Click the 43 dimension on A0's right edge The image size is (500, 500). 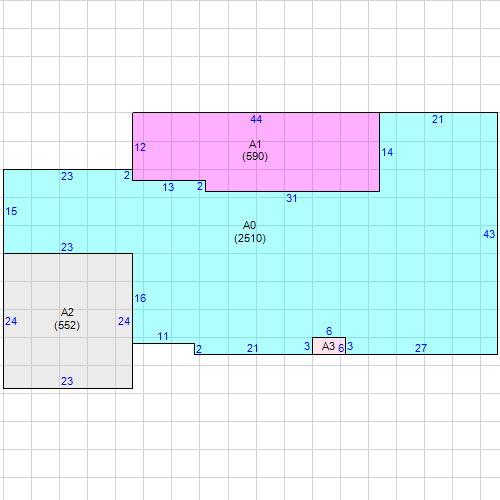click(489, 234)
